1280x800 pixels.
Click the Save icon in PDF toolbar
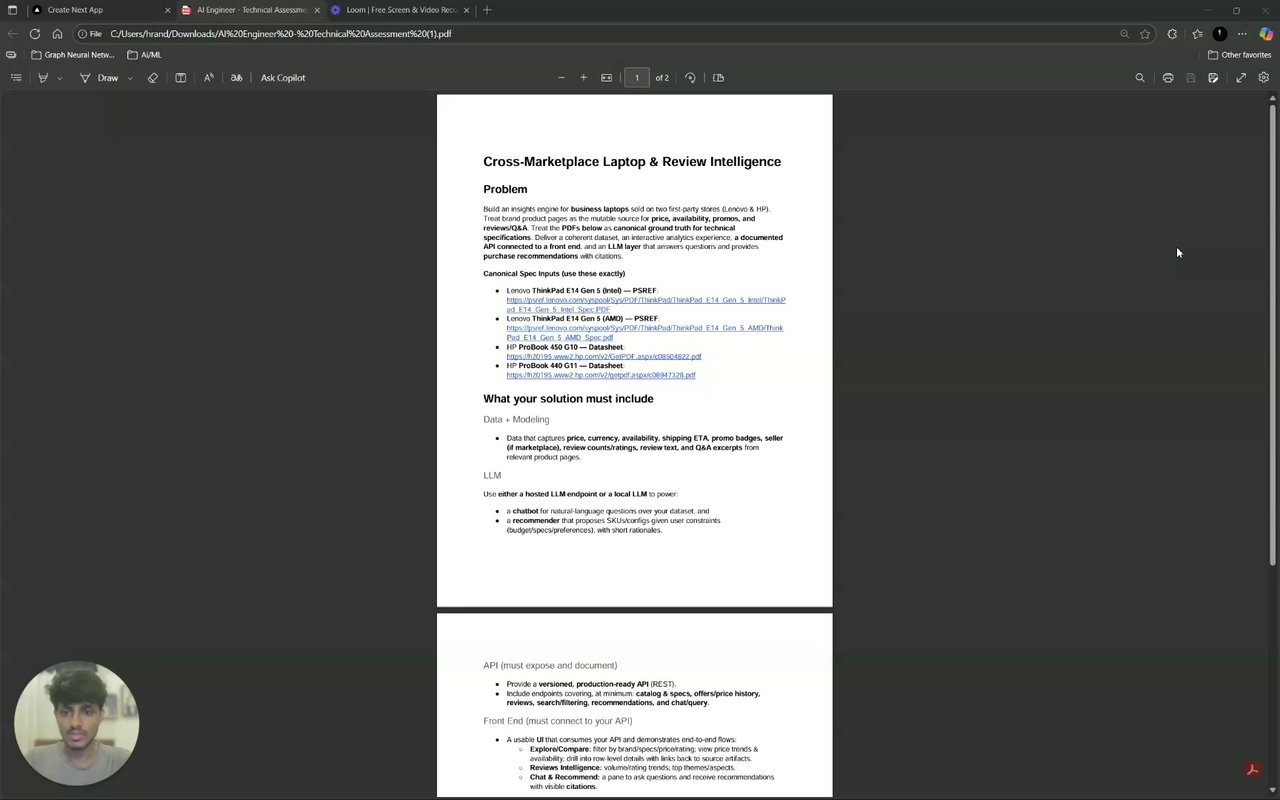[x=1190, y=78]
